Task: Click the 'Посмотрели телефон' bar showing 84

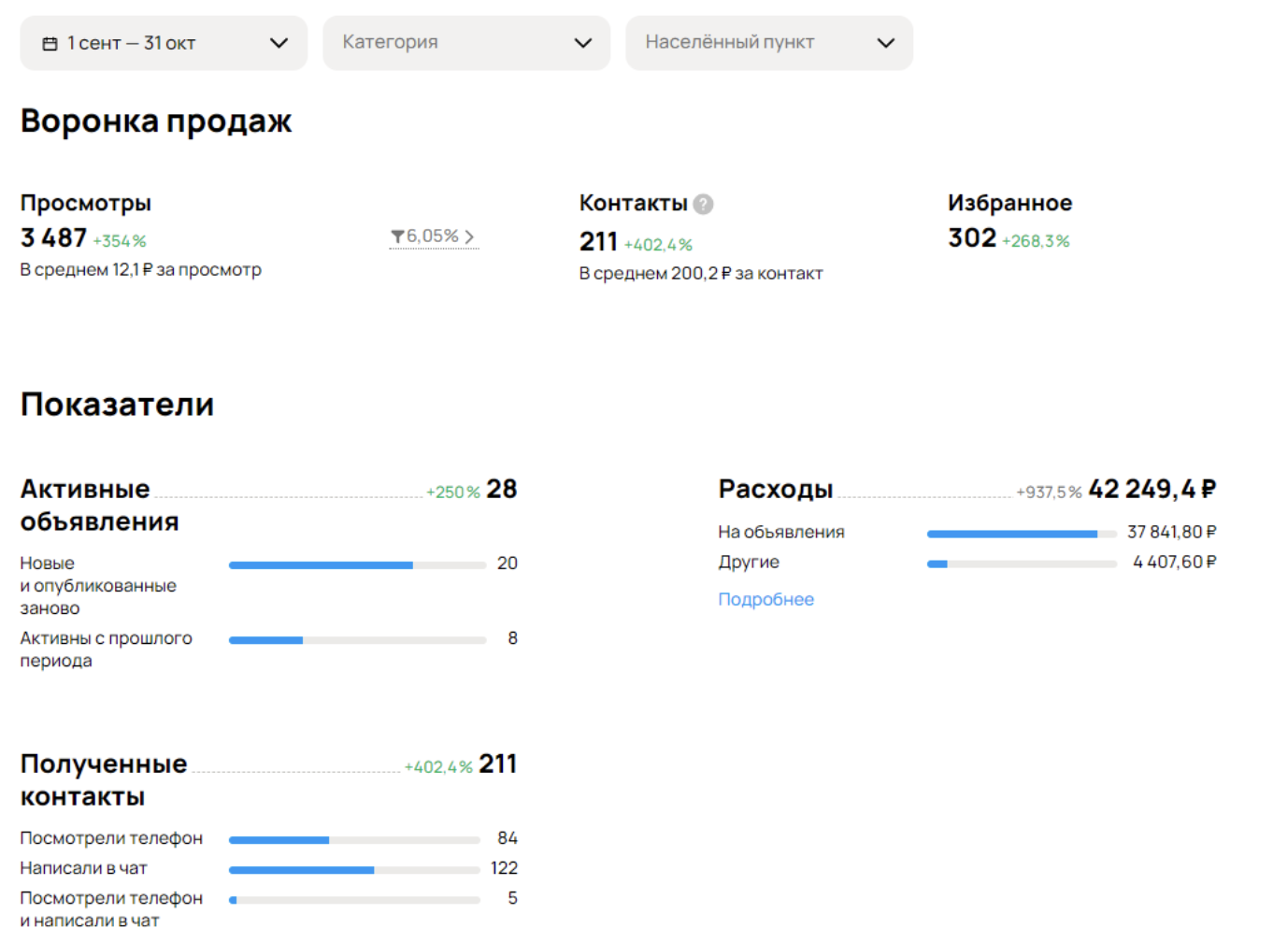Action: coord(353,840)
